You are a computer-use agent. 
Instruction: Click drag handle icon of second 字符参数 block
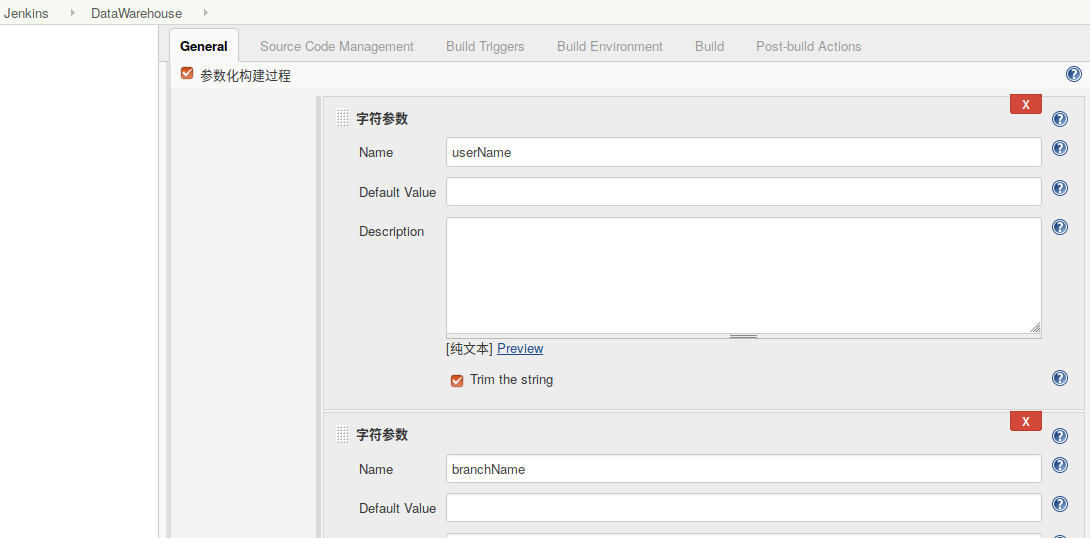(342, 435)
